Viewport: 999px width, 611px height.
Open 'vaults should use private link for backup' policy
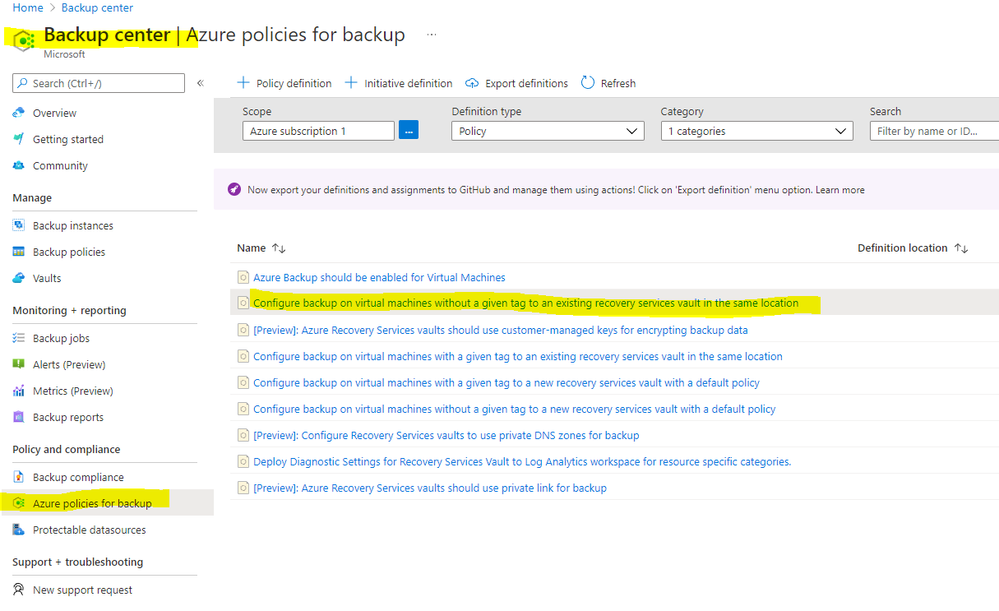430,488
